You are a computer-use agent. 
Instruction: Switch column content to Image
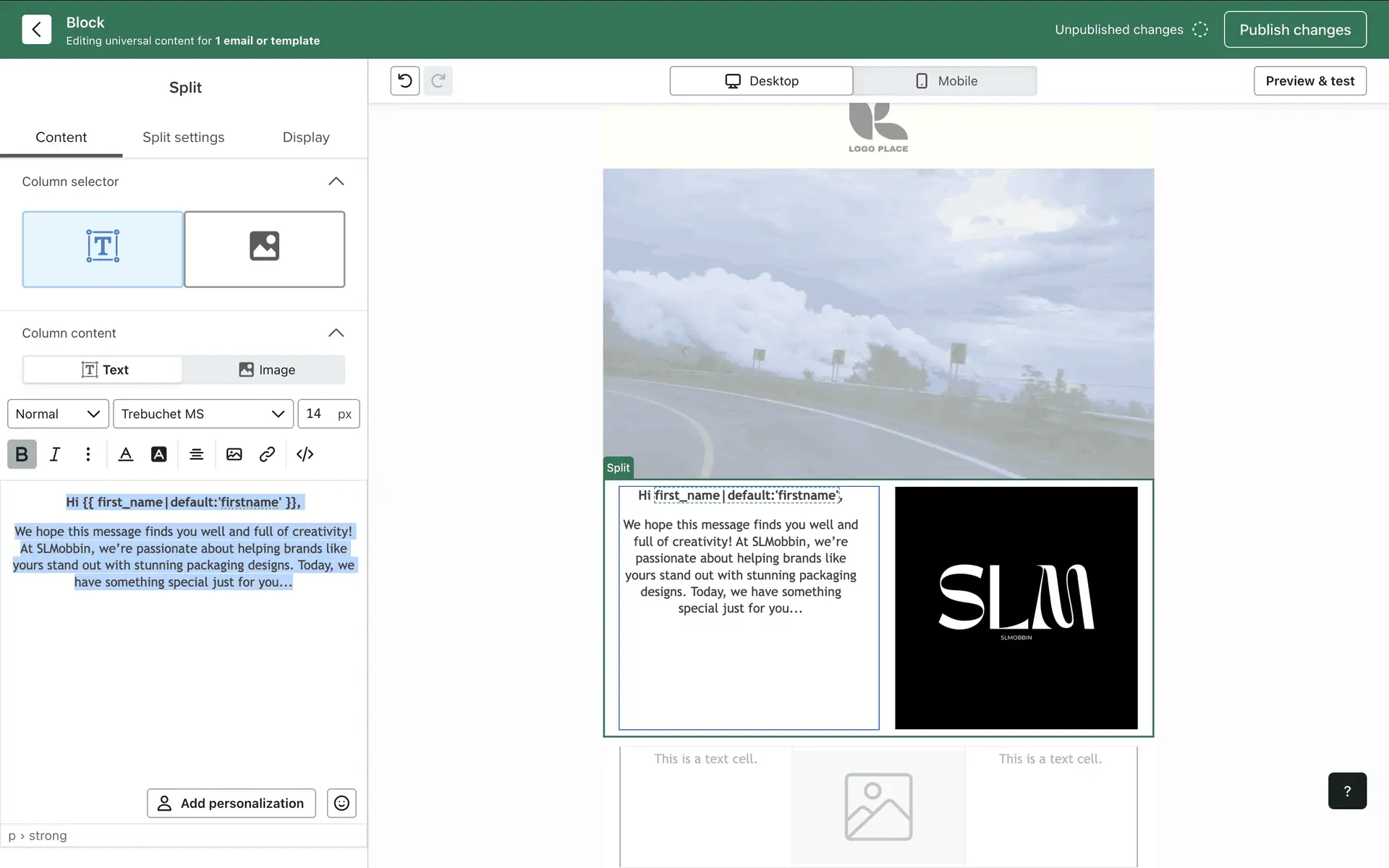(x=266, y=370)
